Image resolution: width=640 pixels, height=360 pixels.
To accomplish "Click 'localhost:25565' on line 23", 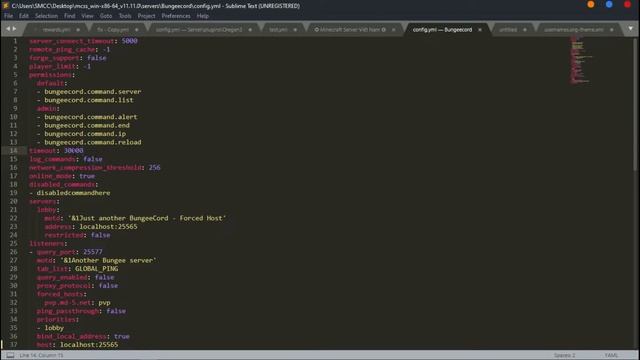I will coord(108,227).
